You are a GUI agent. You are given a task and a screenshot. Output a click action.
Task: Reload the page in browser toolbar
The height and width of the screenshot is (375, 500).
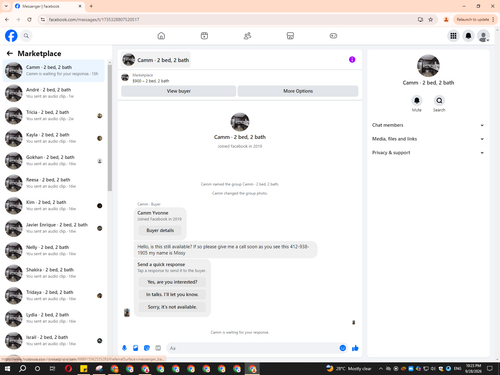click(x=29, y=19)
